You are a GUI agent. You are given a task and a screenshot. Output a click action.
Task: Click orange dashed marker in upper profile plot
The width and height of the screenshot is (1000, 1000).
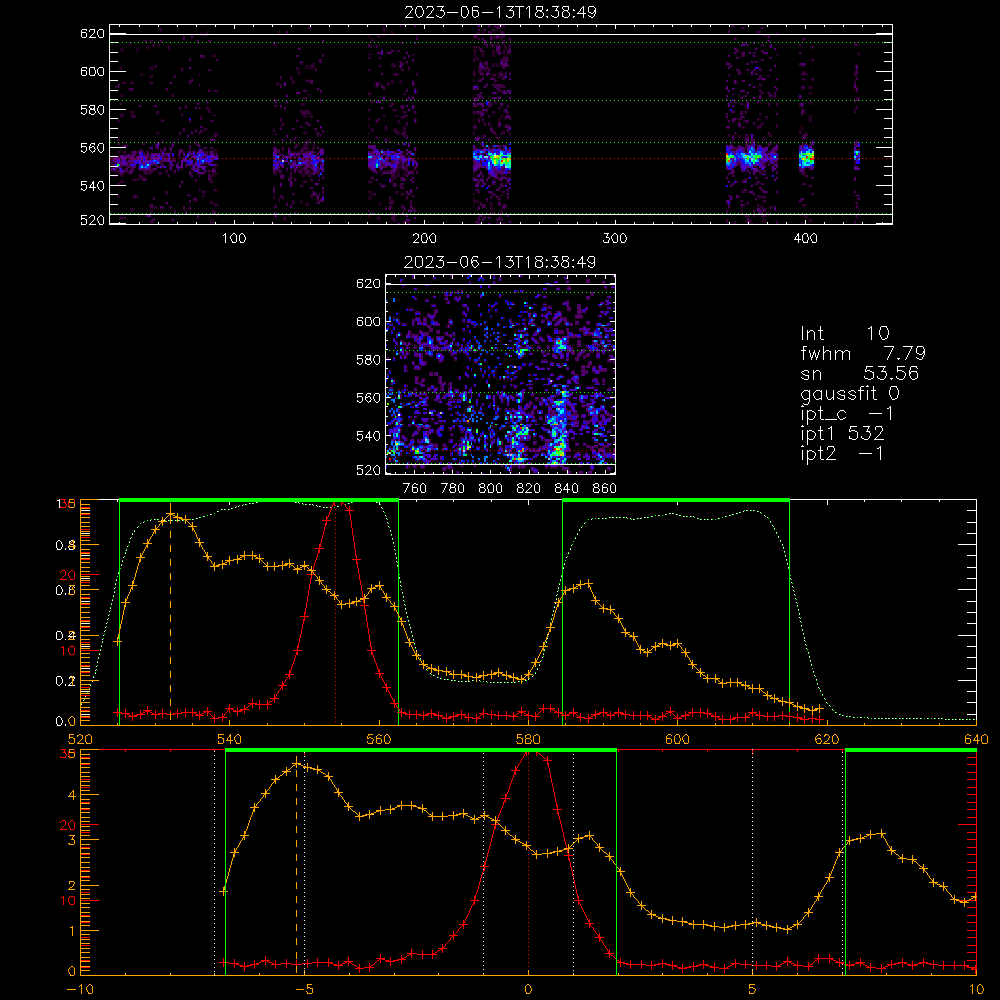click(x=170, y=614)
